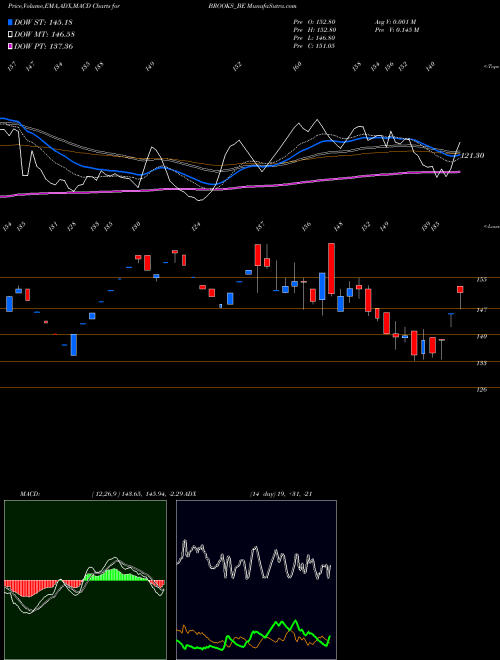The width and height of the screenshot is (500, 660).
Task: Select the 'DOW MT: 146.58' legend text
Action: (x=45, y=34)
